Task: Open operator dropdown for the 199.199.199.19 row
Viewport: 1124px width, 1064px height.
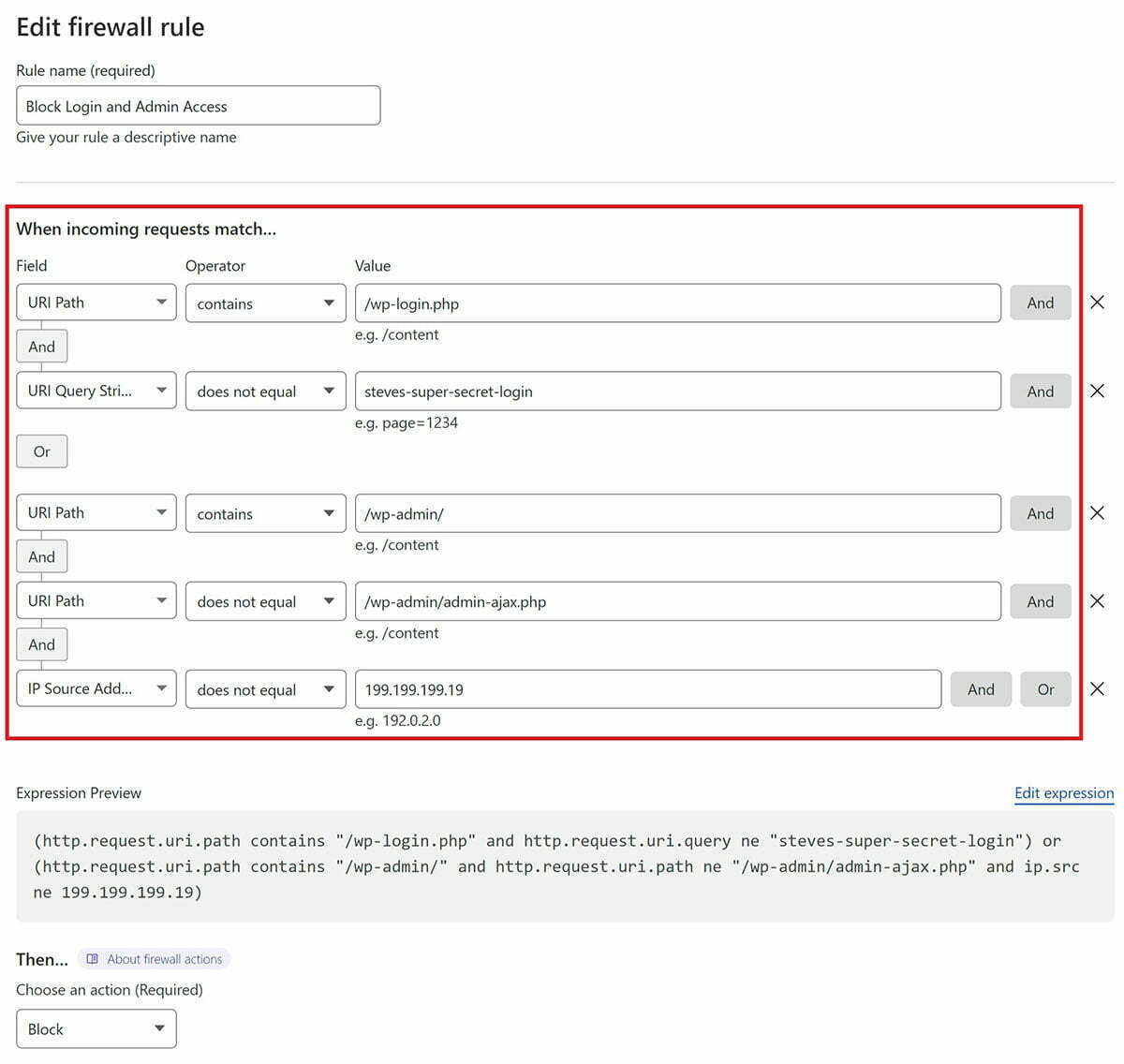Action: [266, 689]
